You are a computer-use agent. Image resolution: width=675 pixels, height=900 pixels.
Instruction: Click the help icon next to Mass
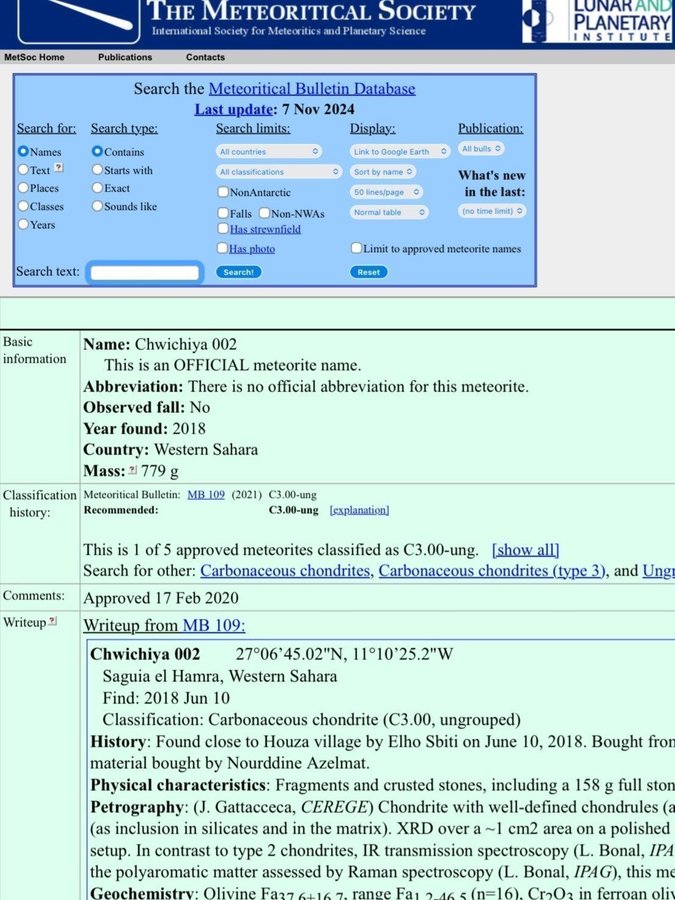133,470
